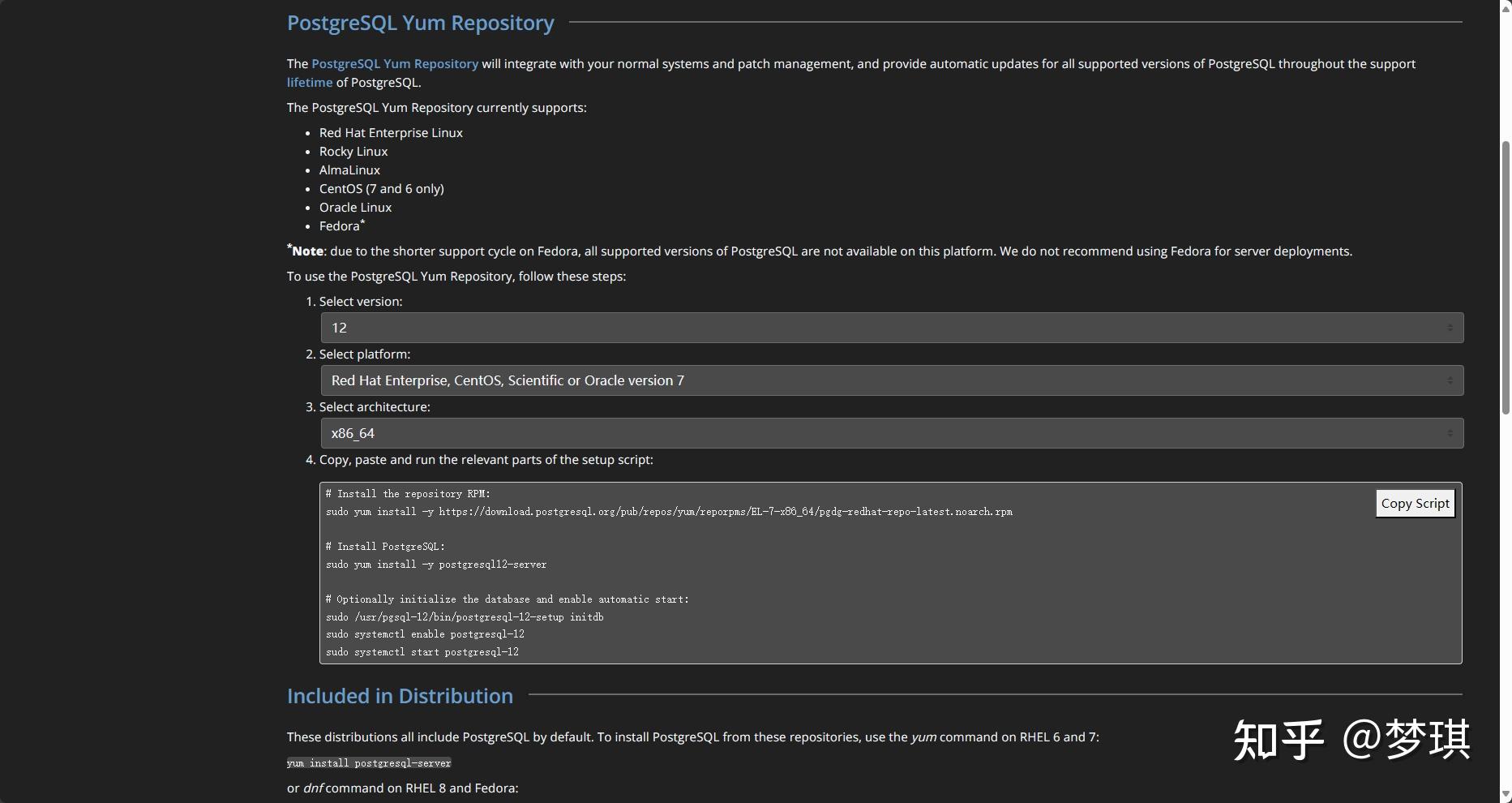Viewport: 1512px width, 803px height.
Task: Click the inline "yum install postgresql-server" code
Action: point(369,763)
